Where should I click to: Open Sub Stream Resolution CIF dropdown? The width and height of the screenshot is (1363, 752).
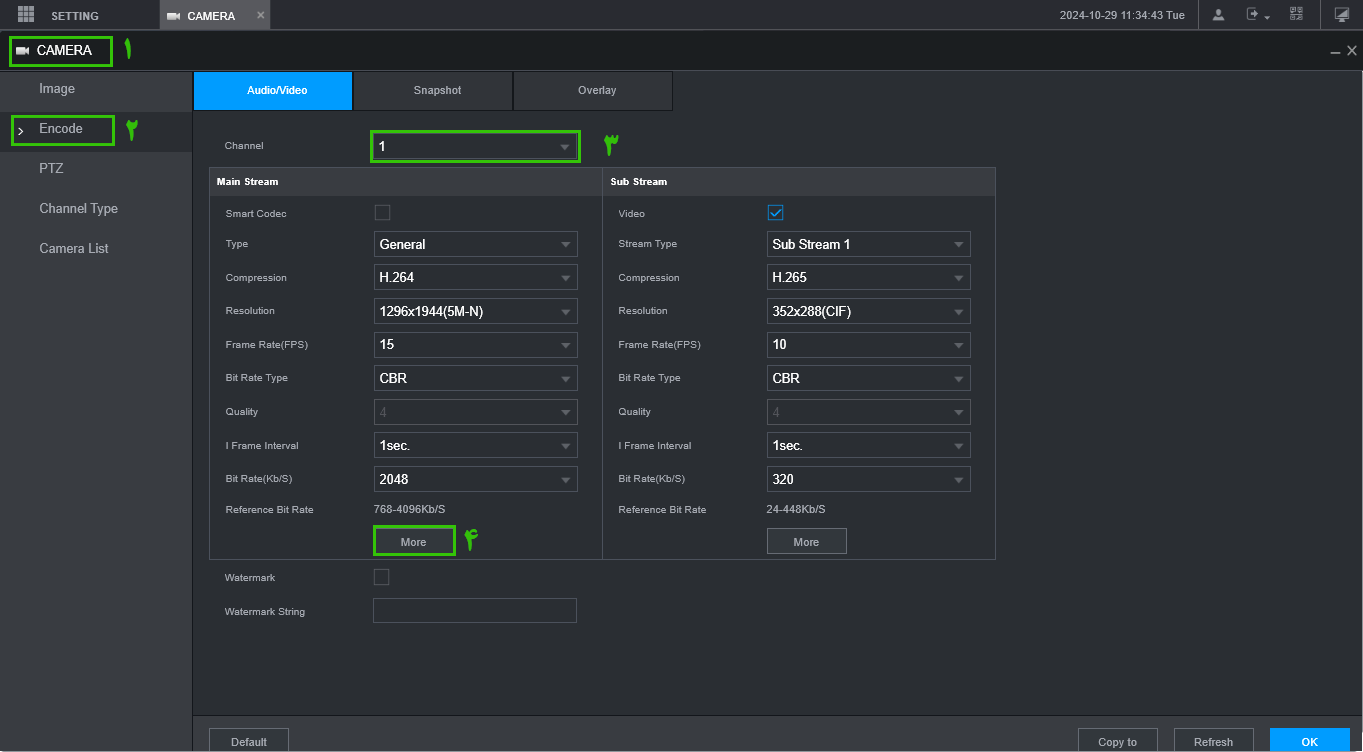[868, 311]
